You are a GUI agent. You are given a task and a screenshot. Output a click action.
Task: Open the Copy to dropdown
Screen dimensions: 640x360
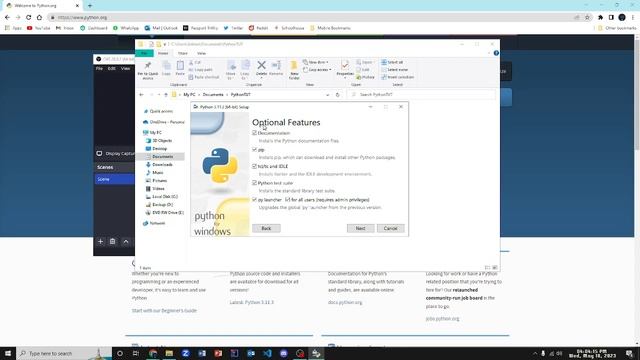tap(245, 69)
